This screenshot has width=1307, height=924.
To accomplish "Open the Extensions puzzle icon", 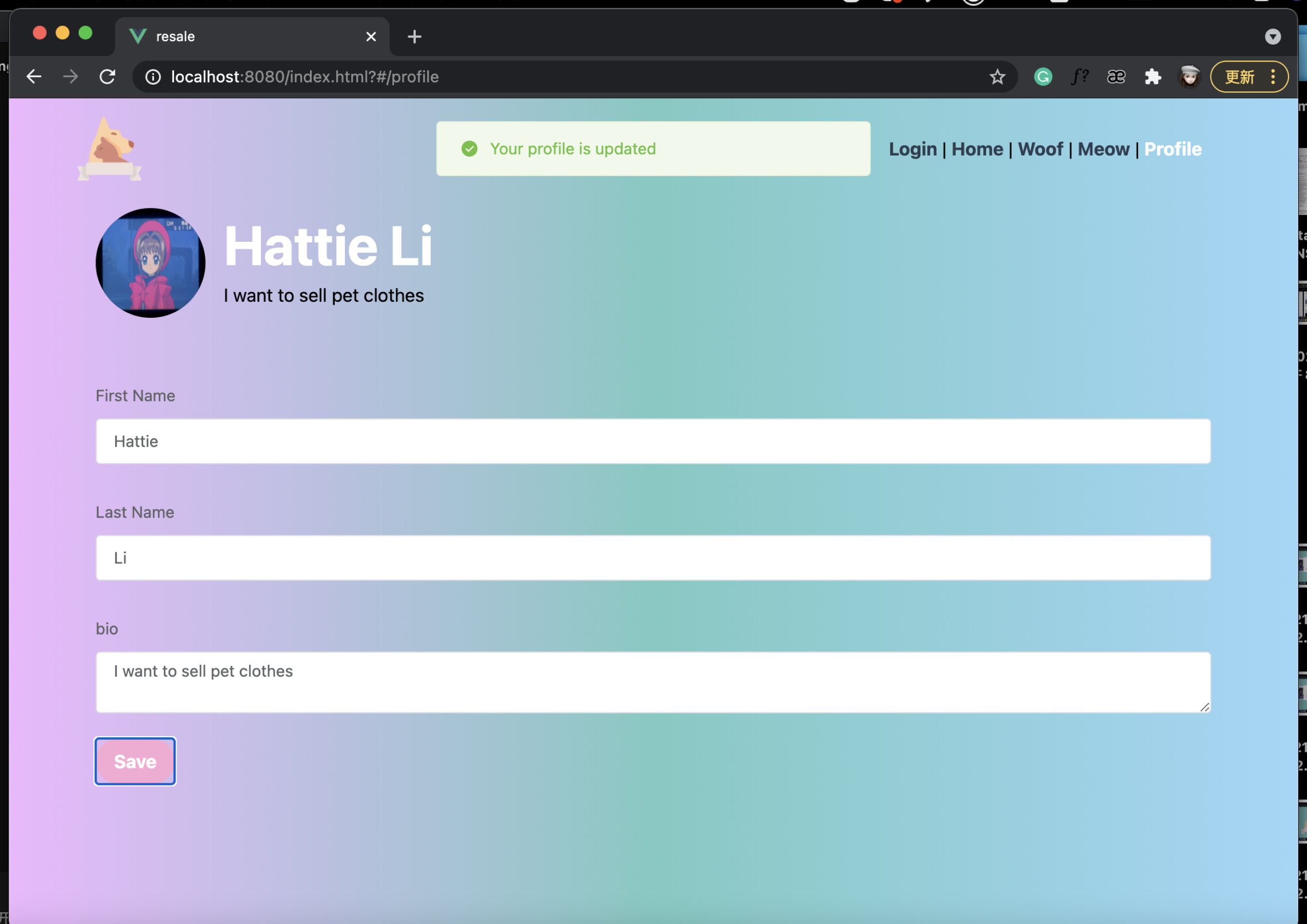I will [1152, 77].
